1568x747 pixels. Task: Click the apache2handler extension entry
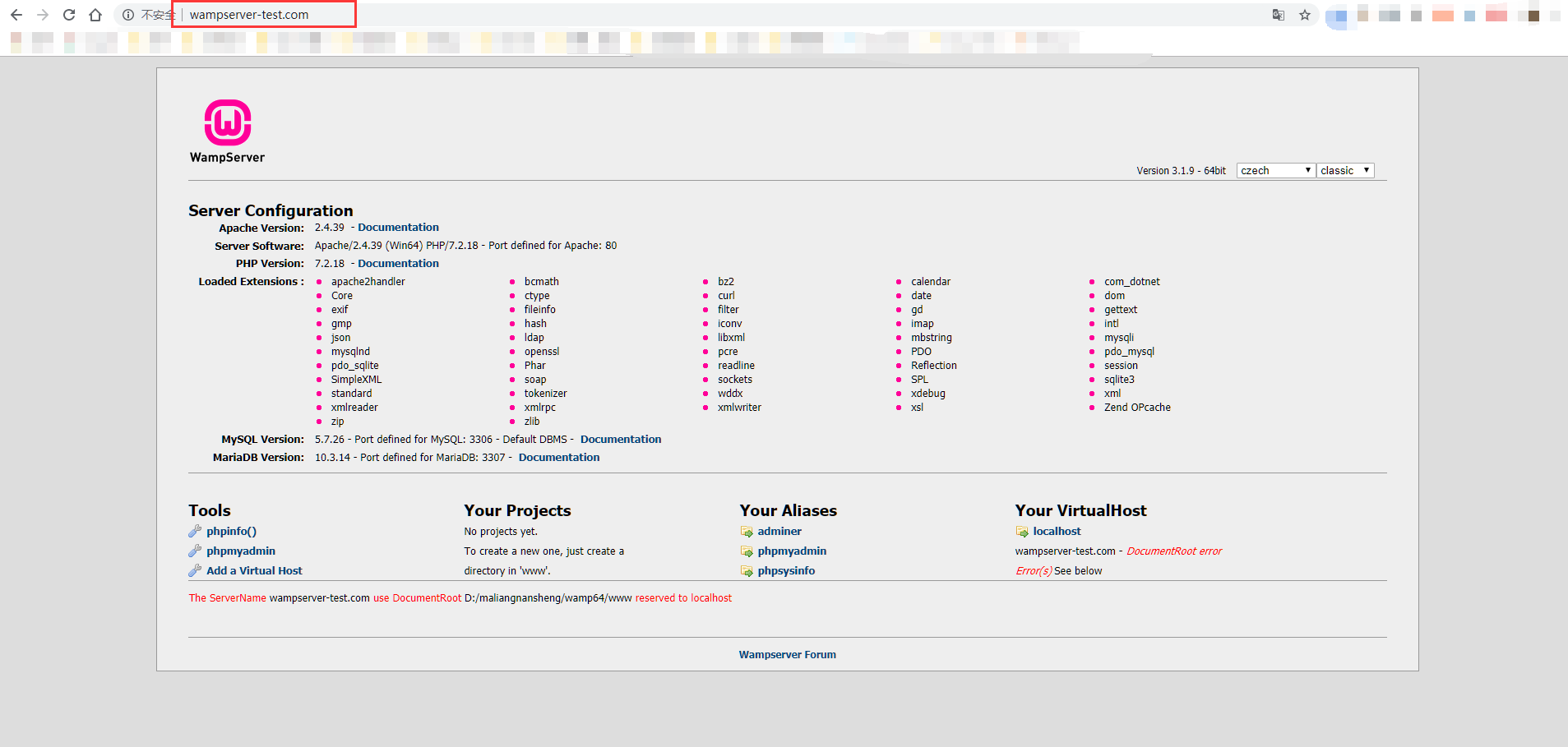pos(368,282)
